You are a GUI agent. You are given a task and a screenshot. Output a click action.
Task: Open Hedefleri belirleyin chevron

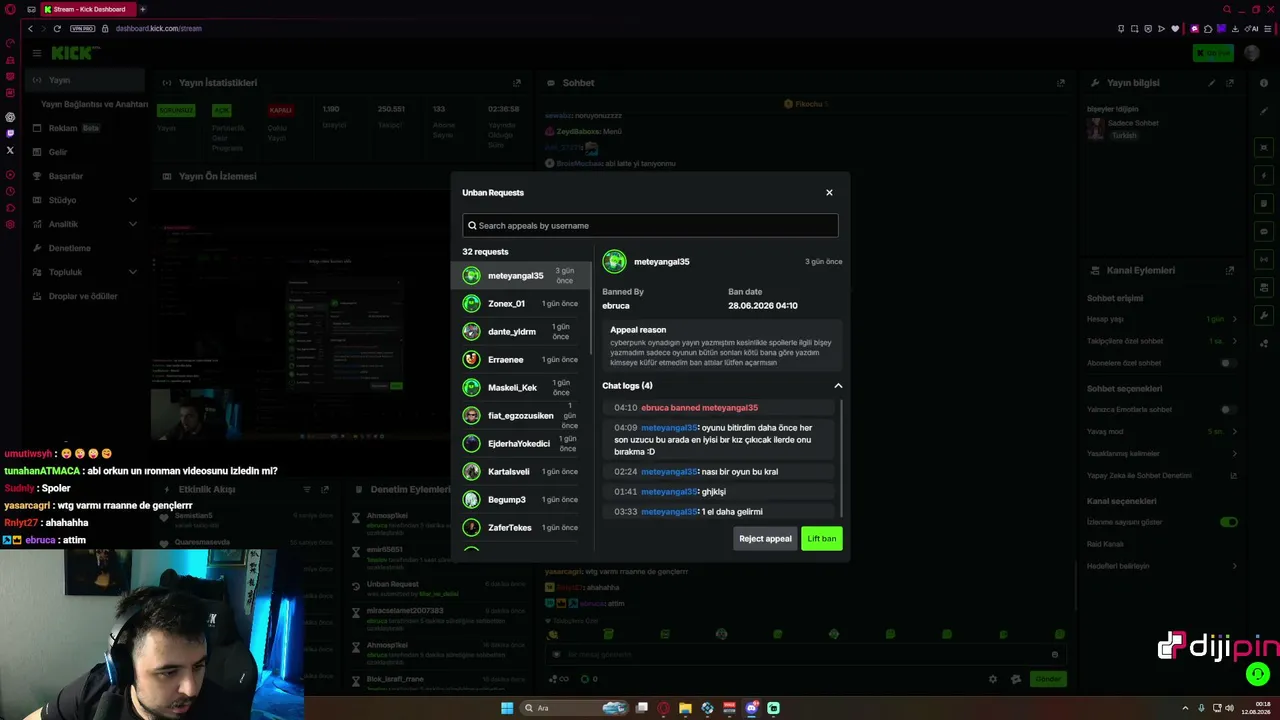[x=1235, y=566]
